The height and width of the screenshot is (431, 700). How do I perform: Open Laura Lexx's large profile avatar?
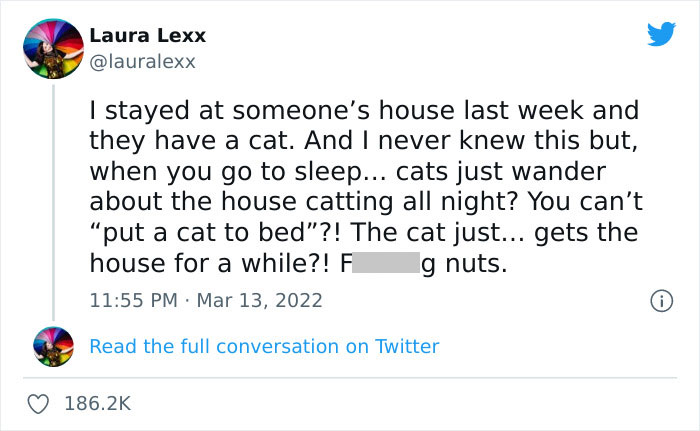tap(53, 47)
